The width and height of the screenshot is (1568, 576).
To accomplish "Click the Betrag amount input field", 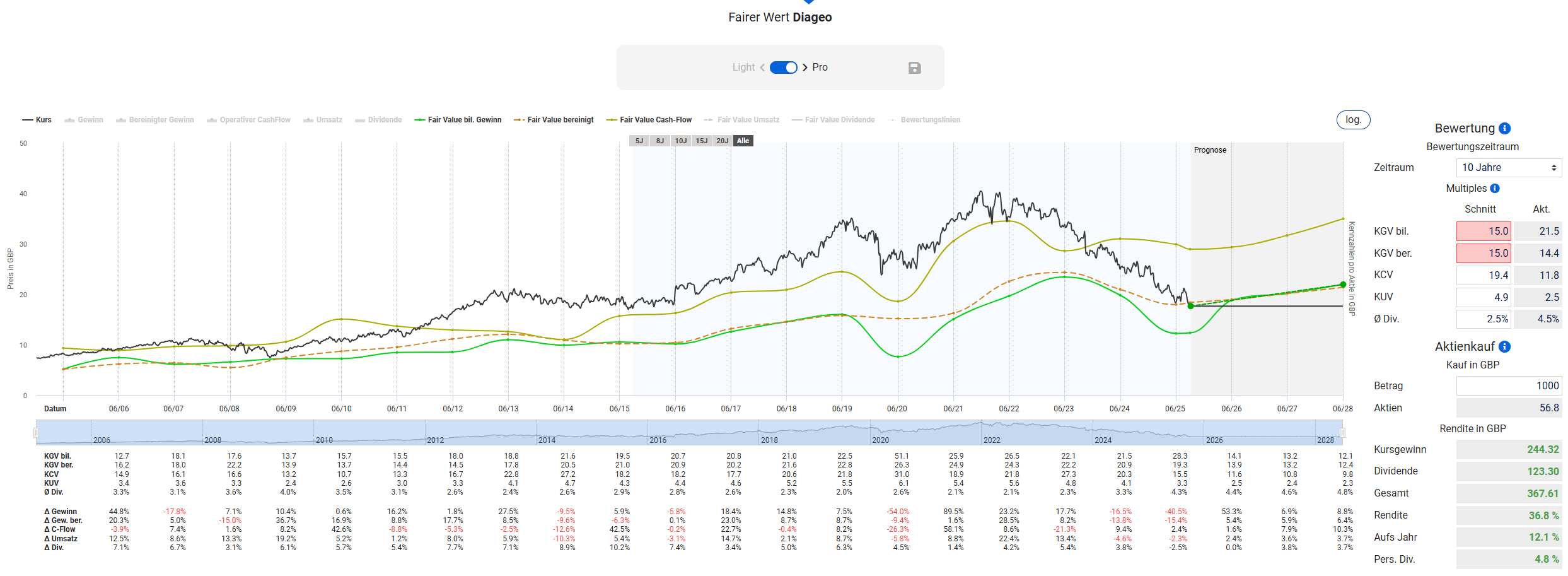I will [x=1508, y=386].
